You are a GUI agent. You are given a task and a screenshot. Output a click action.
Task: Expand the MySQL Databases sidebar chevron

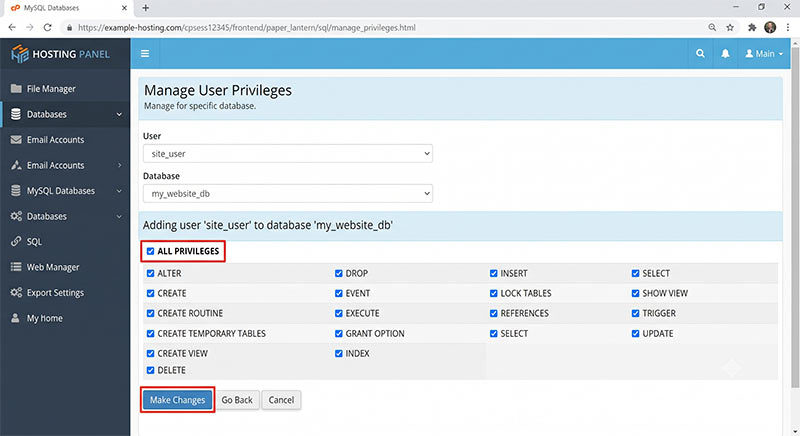pyautogui.click(x=119, y=191)
